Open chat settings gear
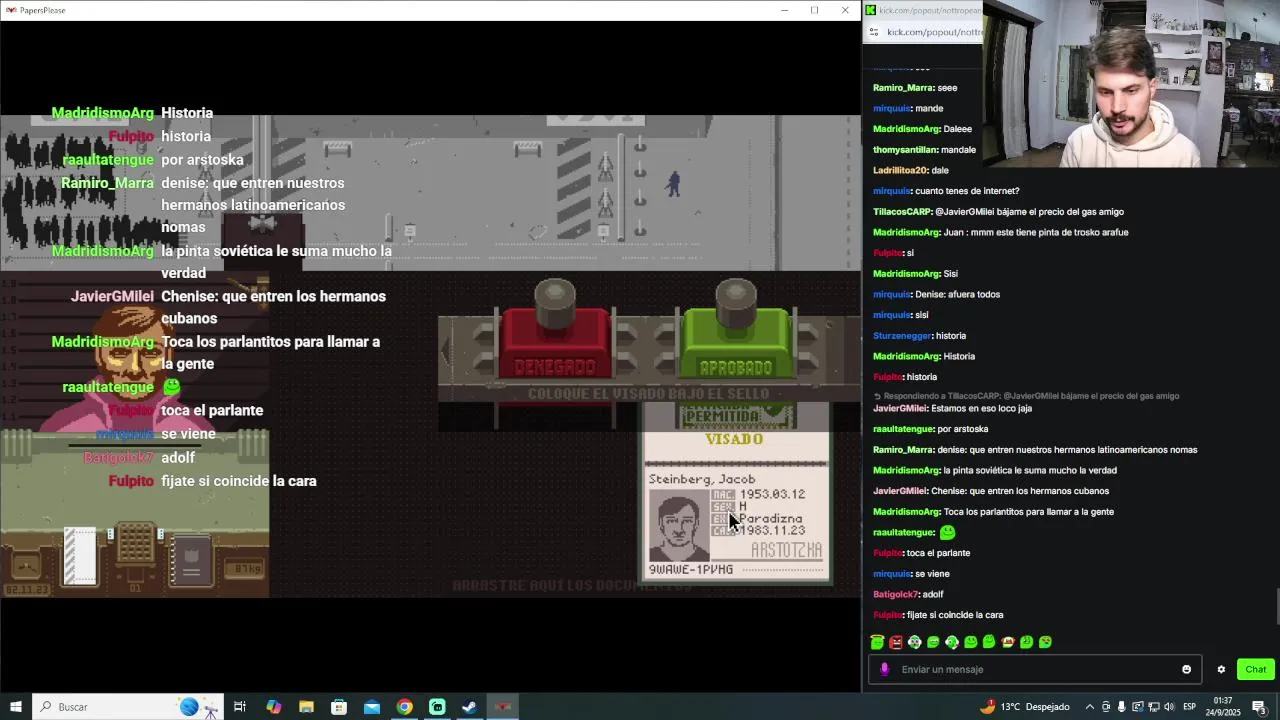Image resolution: width=1280 pixels, height=720 pixels. [x=1221, y=670]
